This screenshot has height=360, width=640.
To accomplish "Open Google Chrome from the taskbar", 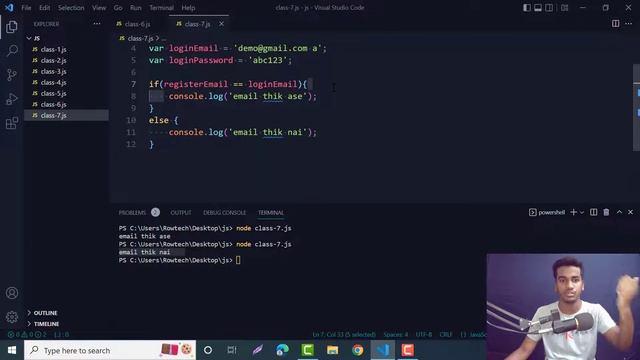I will coord(358,350).
